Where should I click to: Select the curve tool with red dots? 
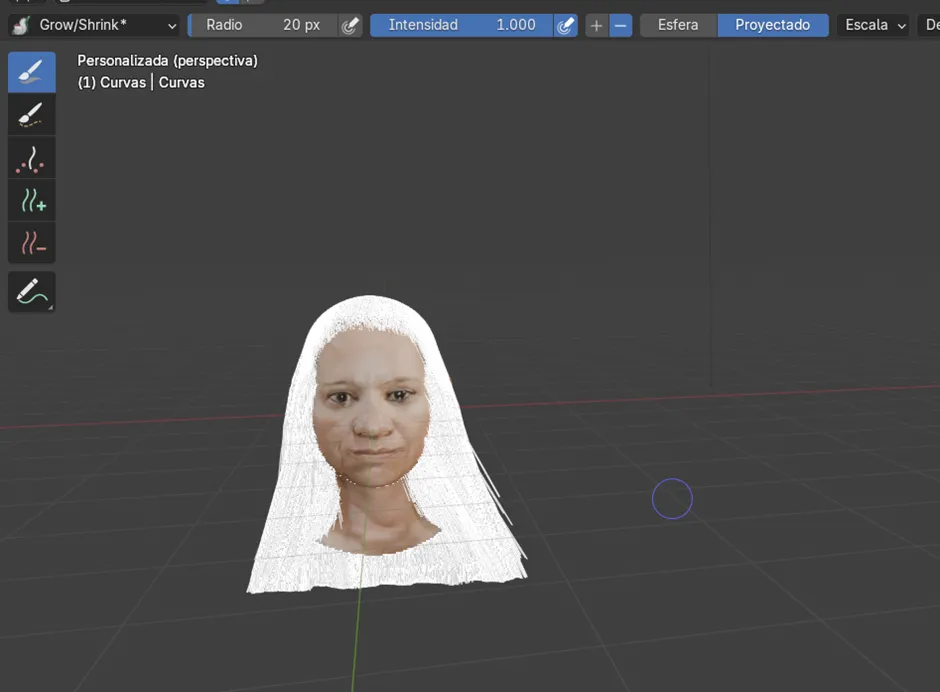[32, 158]
